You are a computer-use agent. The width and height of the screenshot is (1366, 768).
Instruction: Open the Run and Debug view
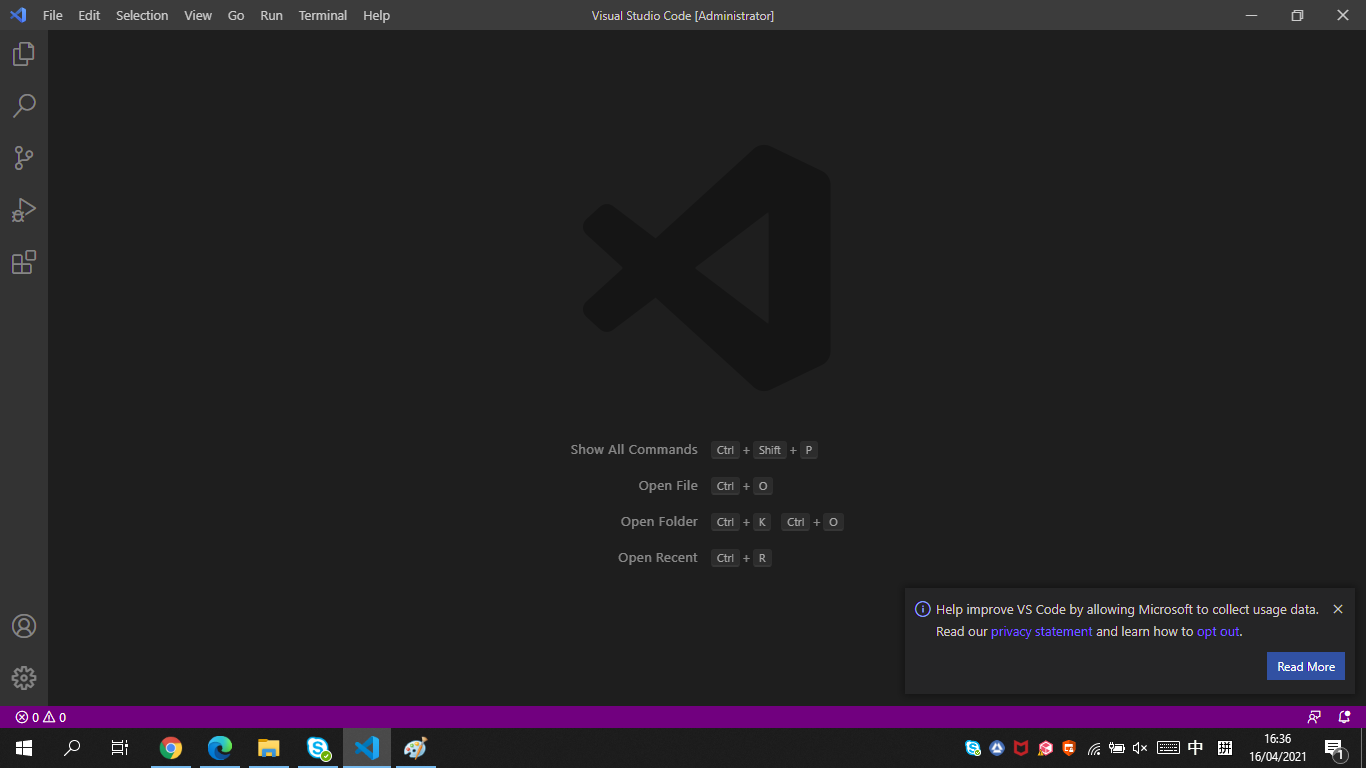click(24, 209)
